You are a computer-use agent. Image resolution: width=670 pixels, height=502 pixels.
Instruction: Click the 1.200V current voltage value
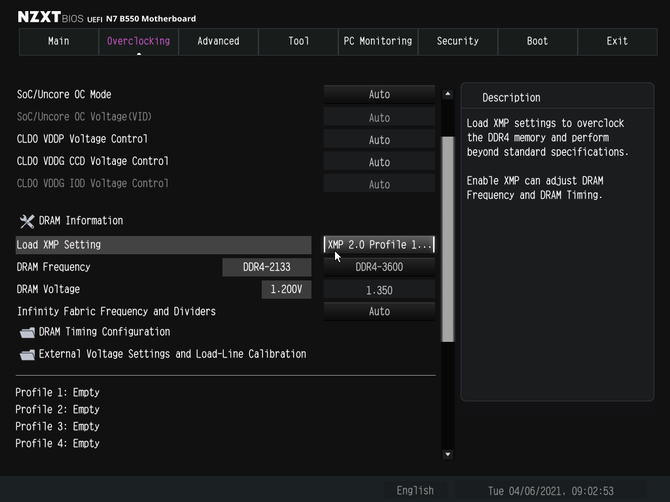286,289
